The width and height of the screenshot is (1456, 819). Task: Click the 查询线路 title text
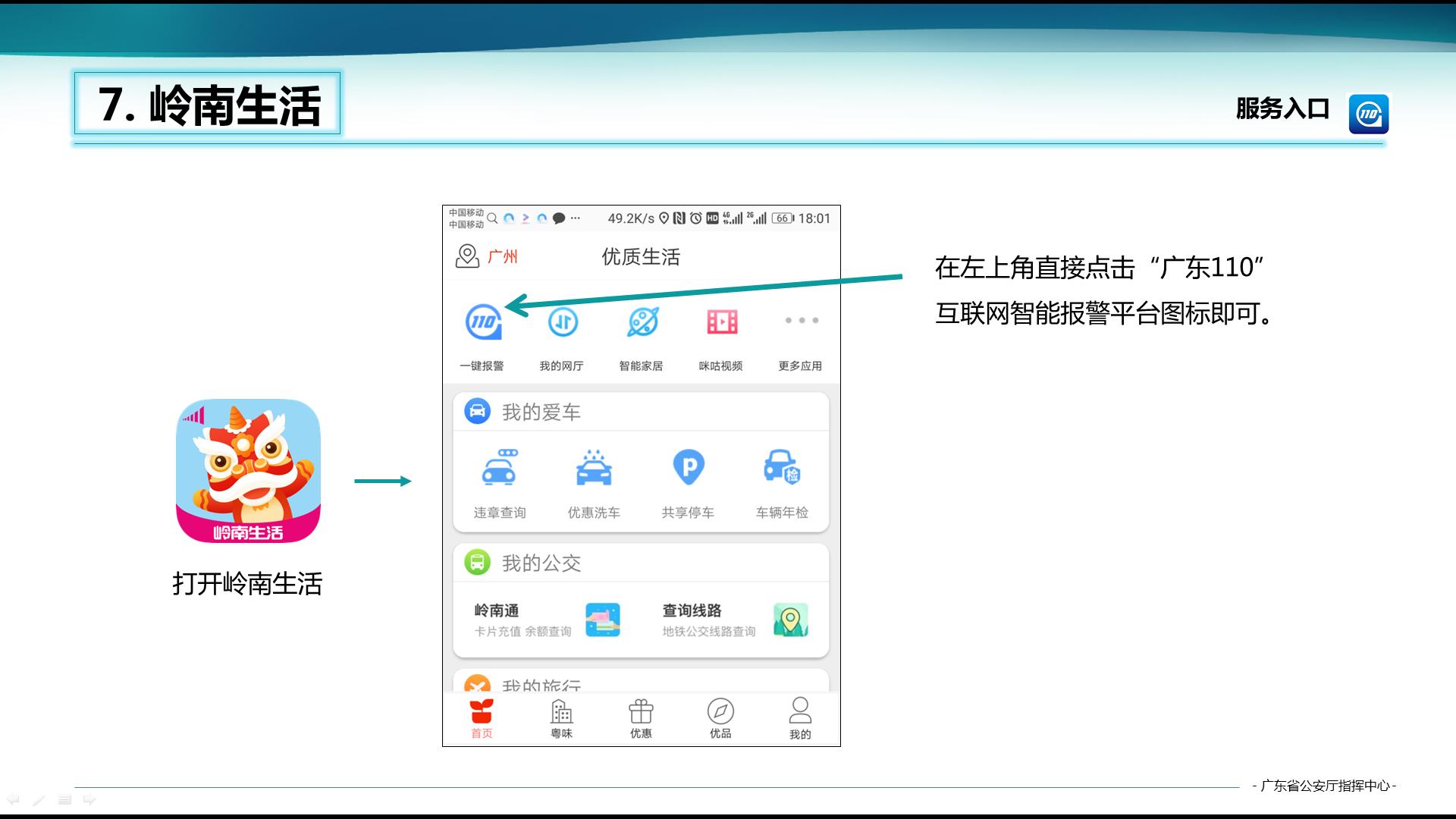click(692, 610)
